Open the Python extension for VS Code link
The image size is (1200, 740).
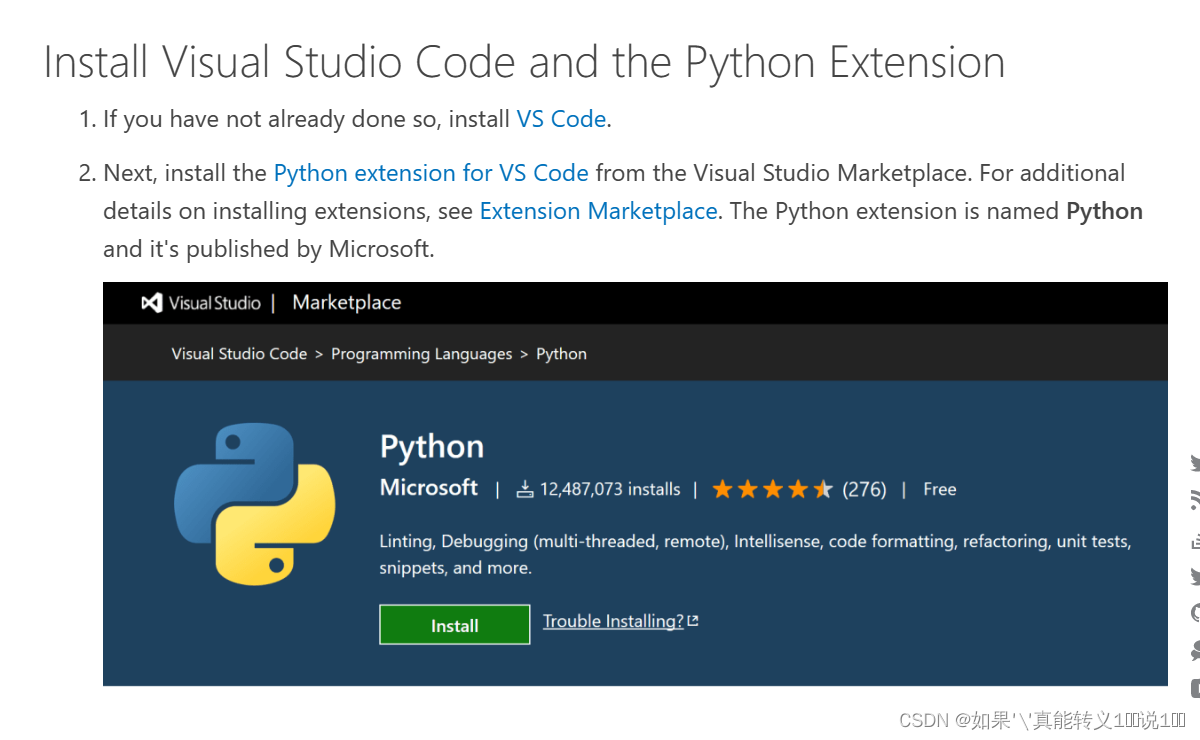click(x=431, y=173)
